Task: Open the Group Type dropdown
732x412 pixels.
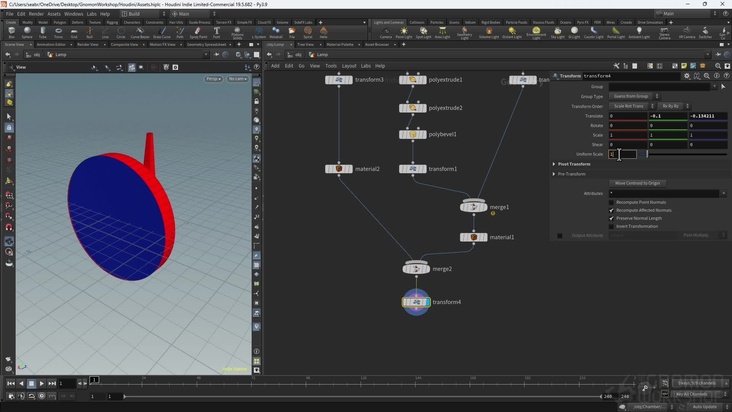Action: 633,96
